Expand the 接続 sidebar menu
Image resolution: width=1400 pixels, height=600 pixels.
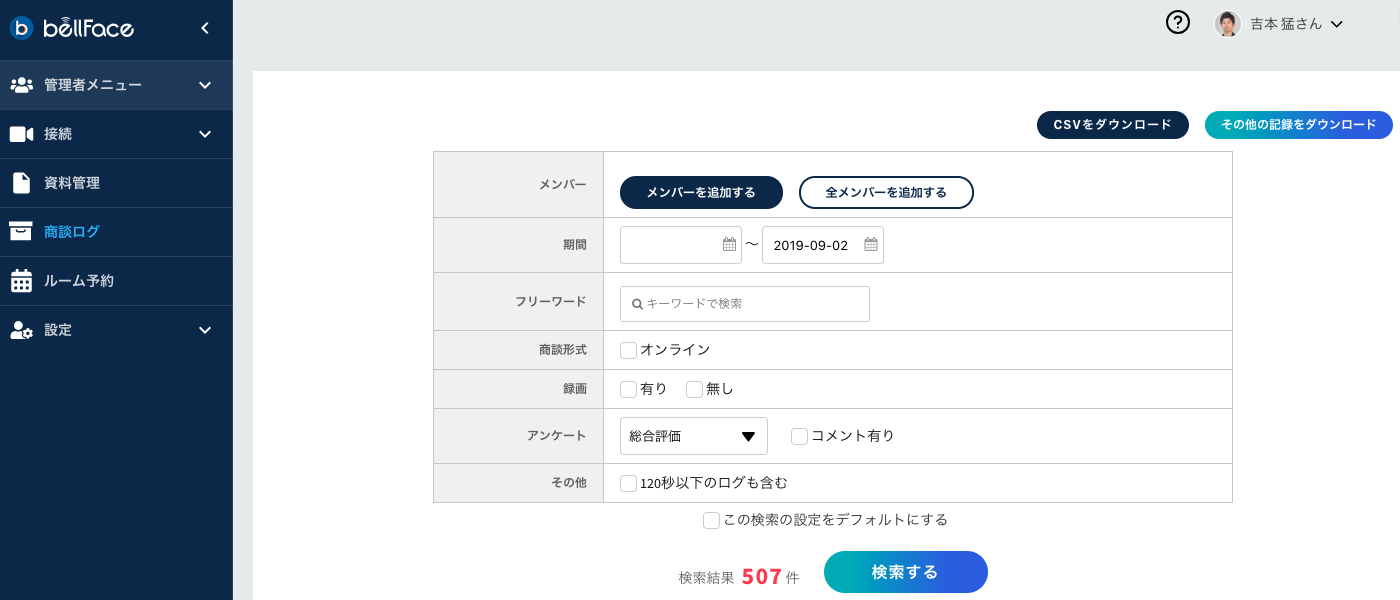point(205,134)
